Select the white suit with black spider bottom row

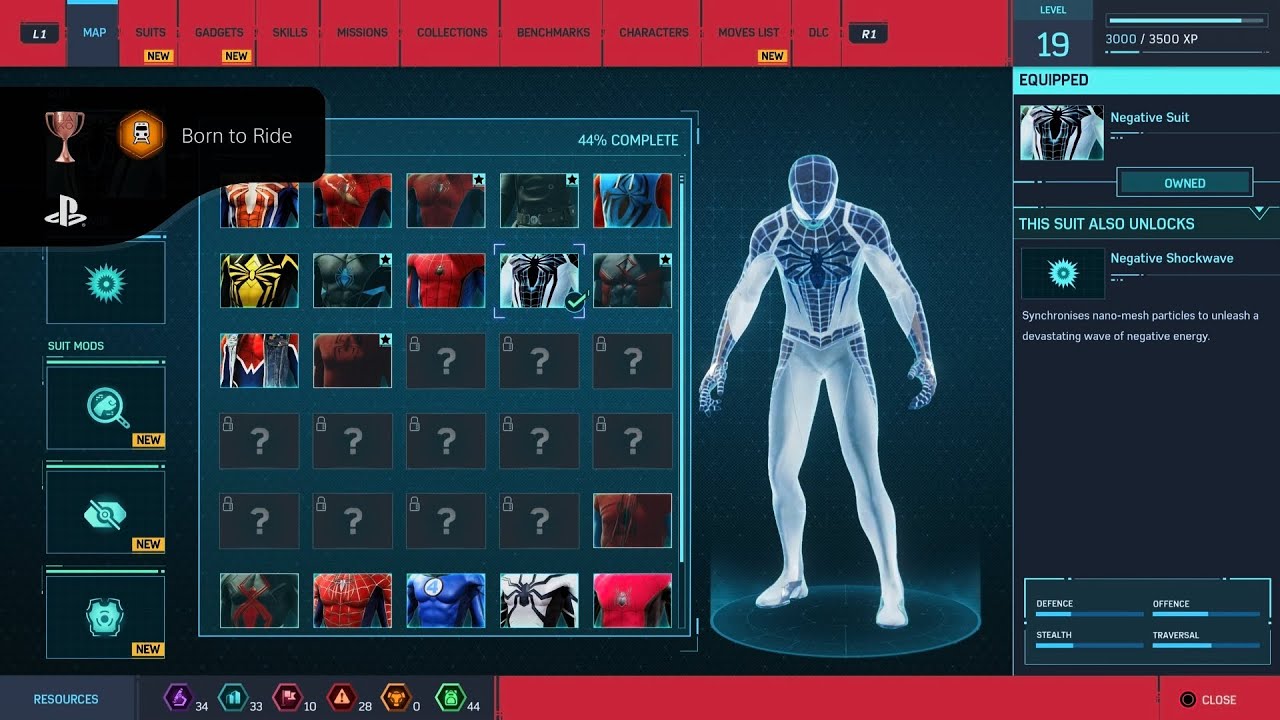click(539, 600)
